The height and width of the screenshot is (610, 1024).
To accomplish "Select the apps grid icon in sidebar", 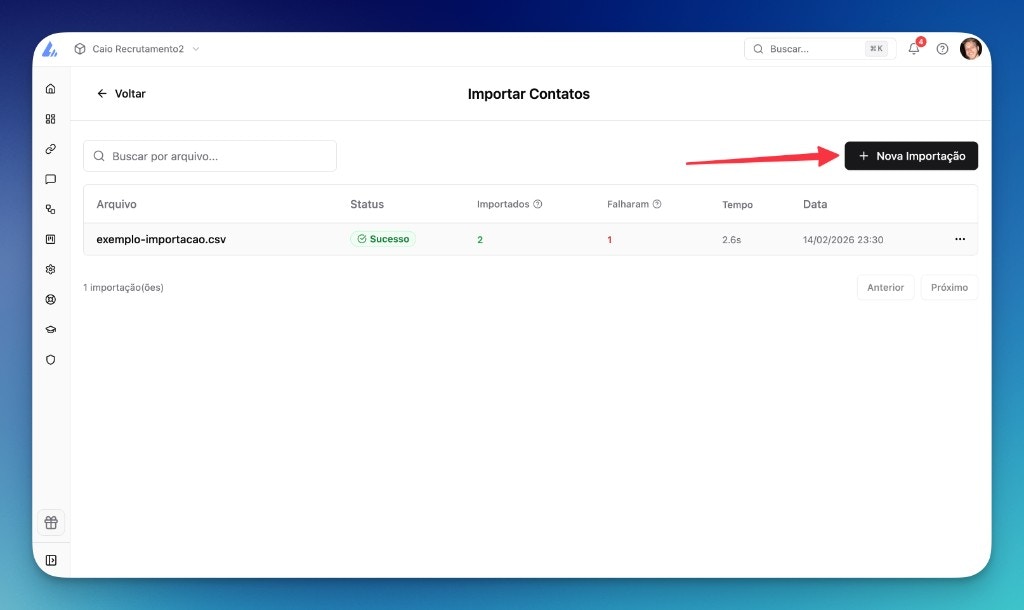I will [50, 119].
